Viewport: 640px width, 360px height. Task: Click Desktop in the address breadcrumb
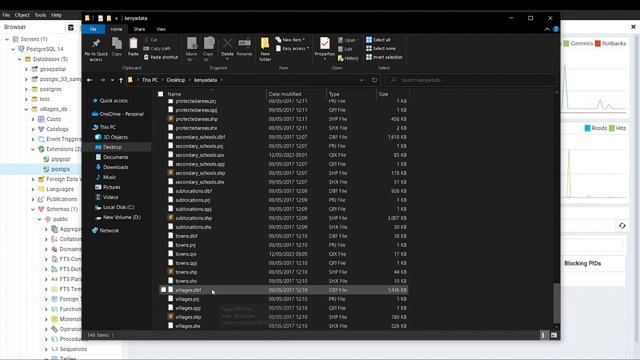pos(176,80)
